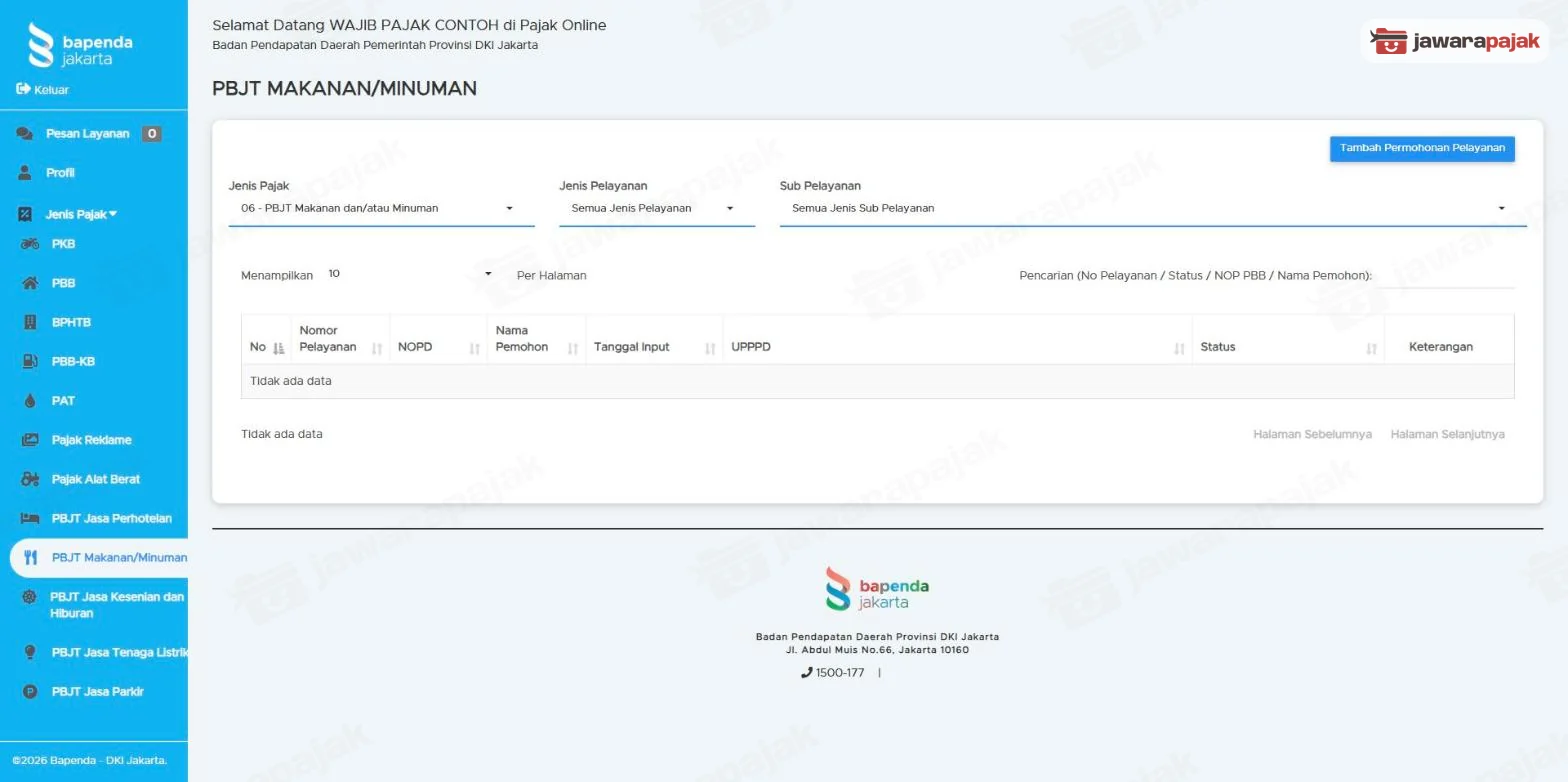Open the PBJT Jasa Parkir menu item
The width and height of the screenshot is (1568, 782).
(x=98, y=692)
